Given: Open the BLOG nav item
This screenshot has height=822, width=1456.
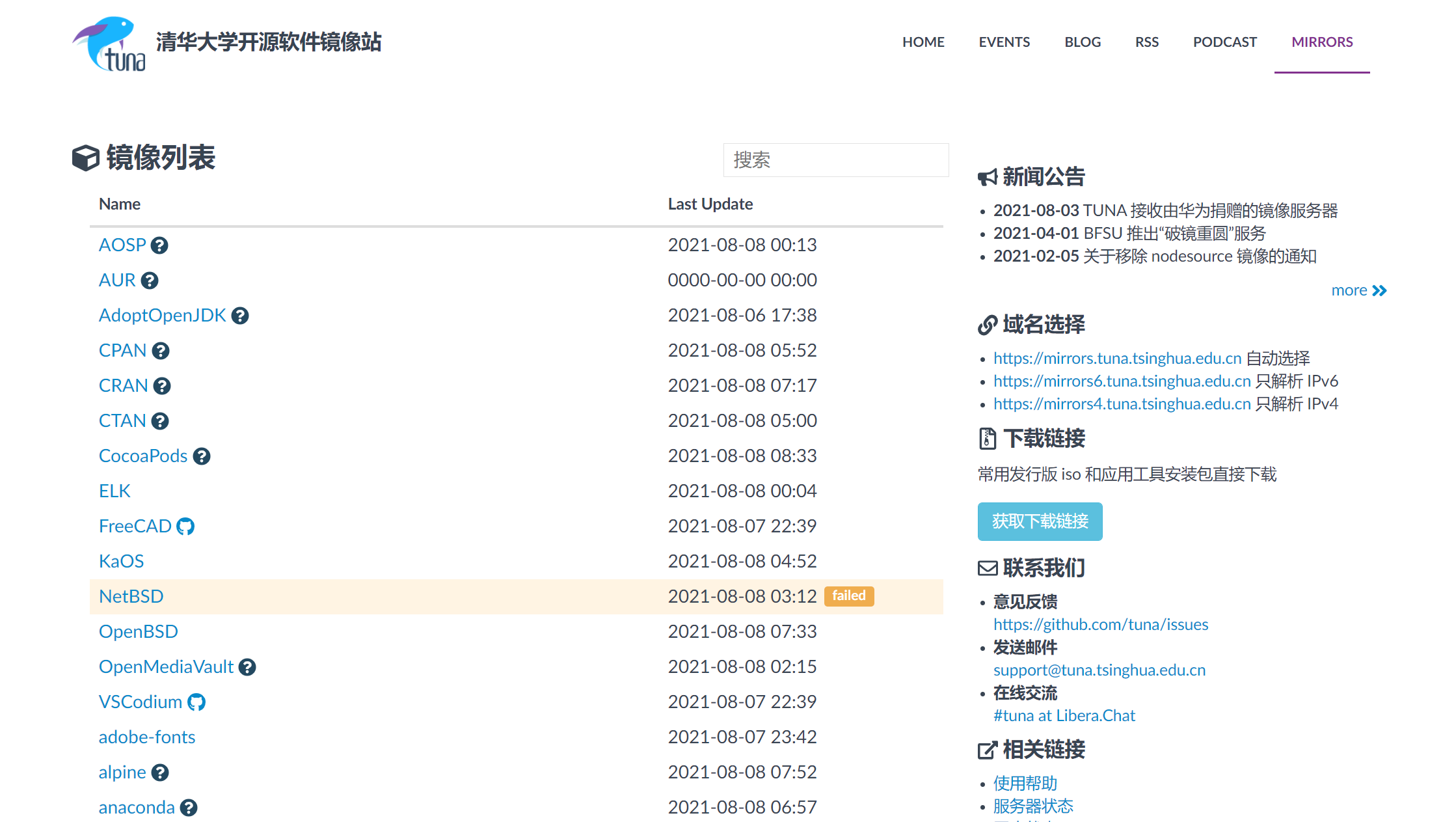Looking at the screenshot, I should 1083,42.
